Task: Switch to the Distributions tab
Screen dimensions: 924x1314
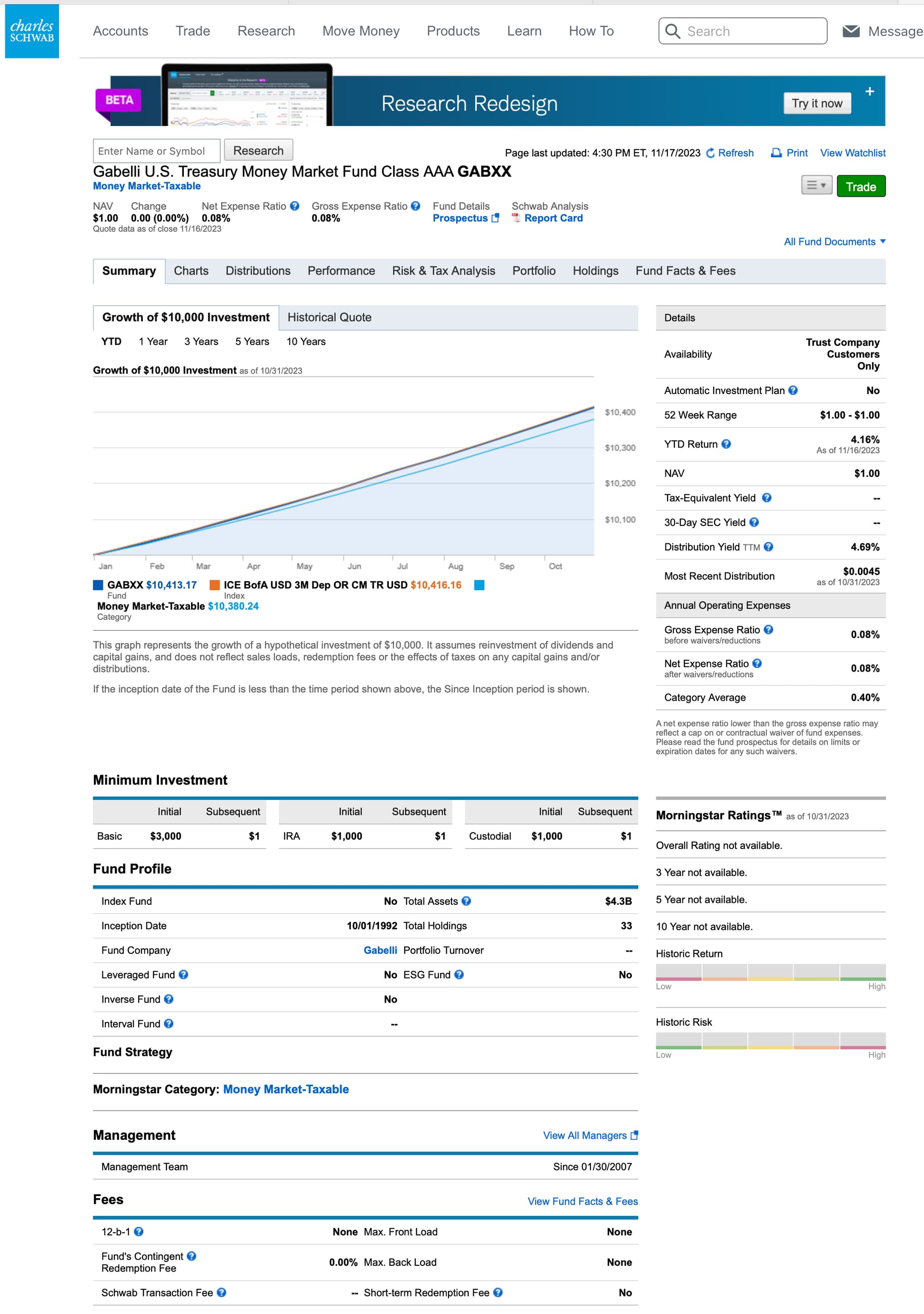Action: coord(258,271)
